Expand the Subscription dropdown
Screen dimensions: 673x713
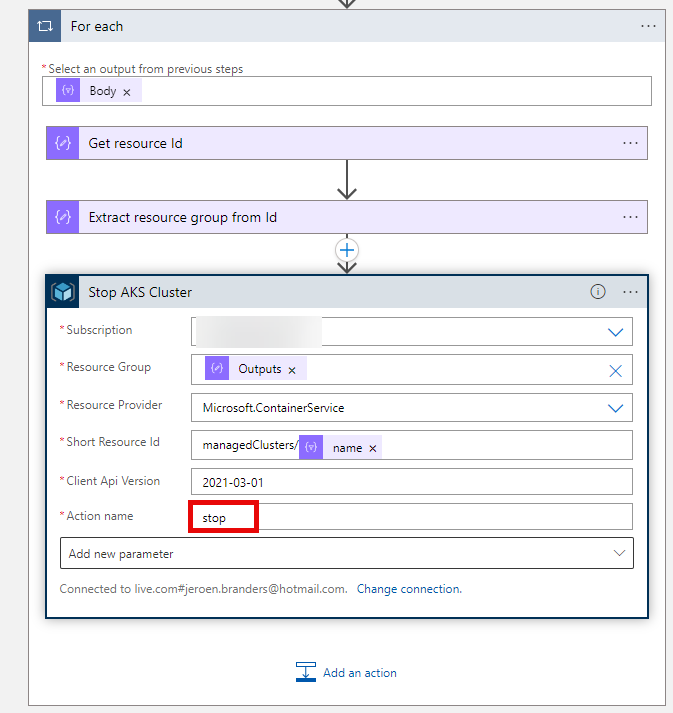pyautogui.click(x=615, y=332)
